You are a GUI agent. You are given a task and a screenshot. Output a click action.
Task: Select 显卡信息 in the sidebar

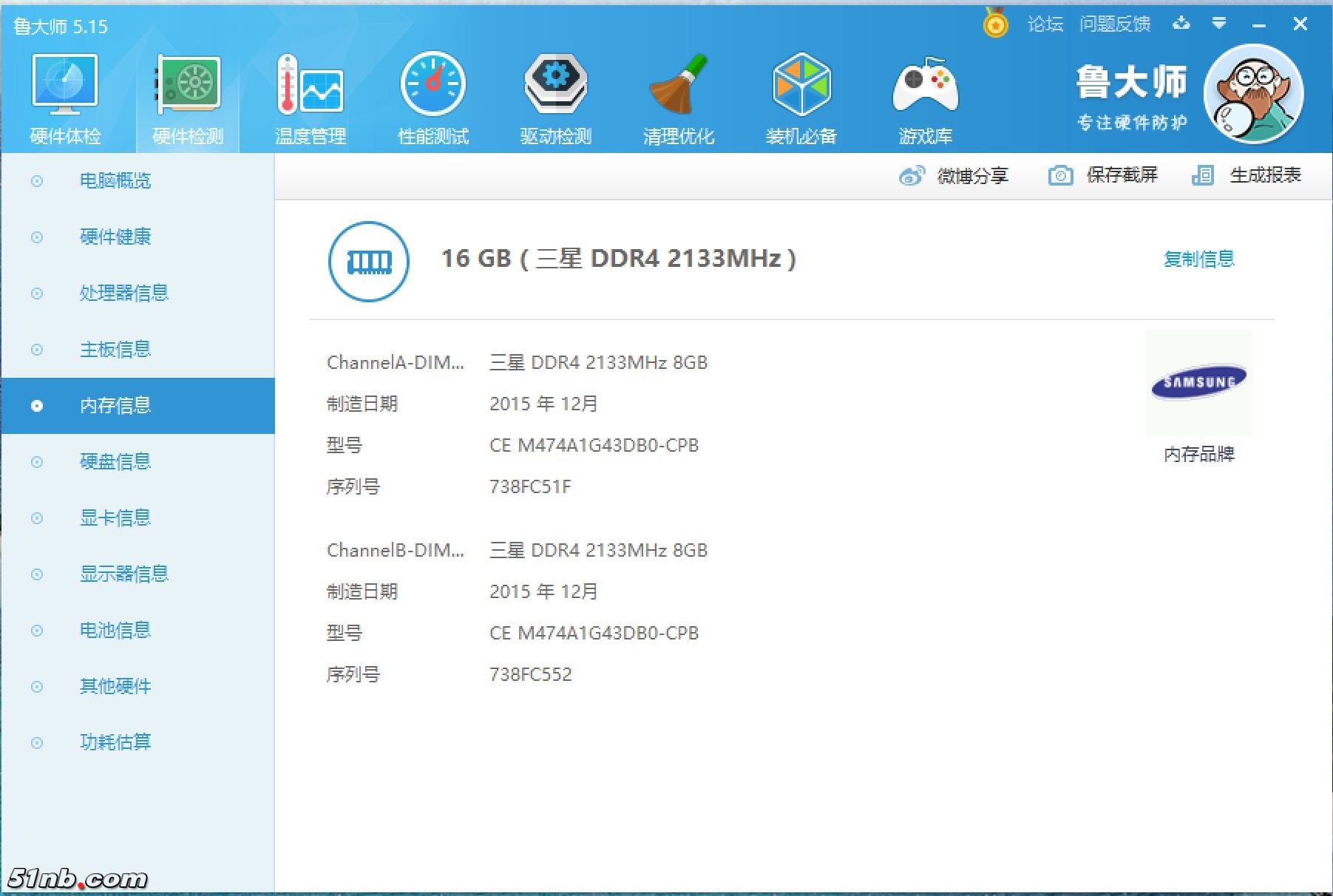pos(115,518)
